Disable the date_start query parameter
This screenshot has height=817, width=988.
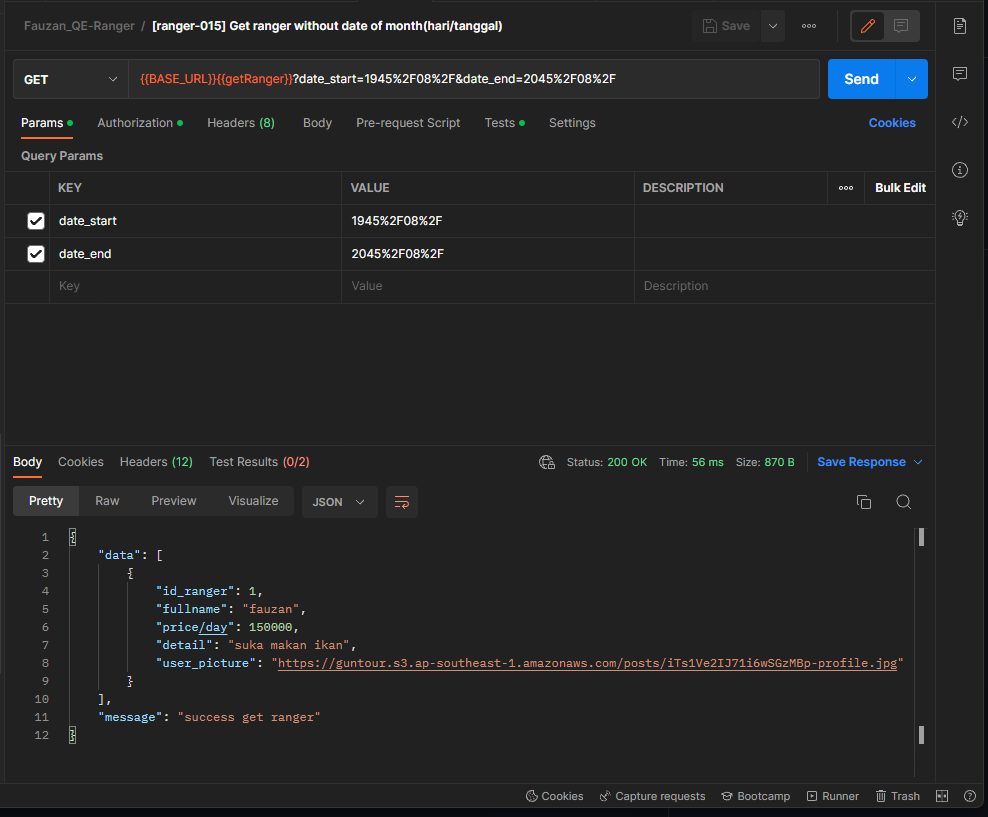[x=36, y=220]
